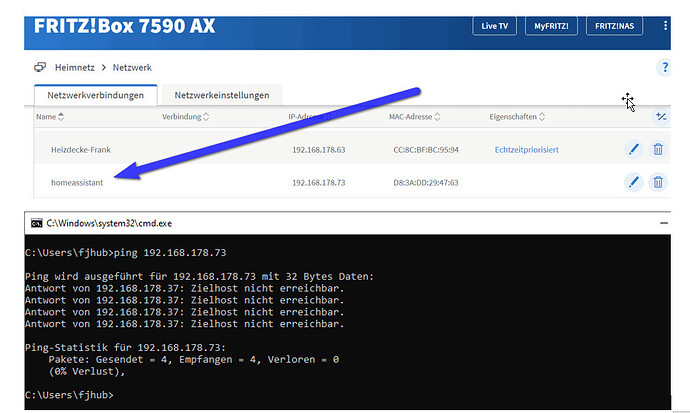Edit the Heizdecke-Frank device
This screenshot has width=690, height=413.
[633, 149]
